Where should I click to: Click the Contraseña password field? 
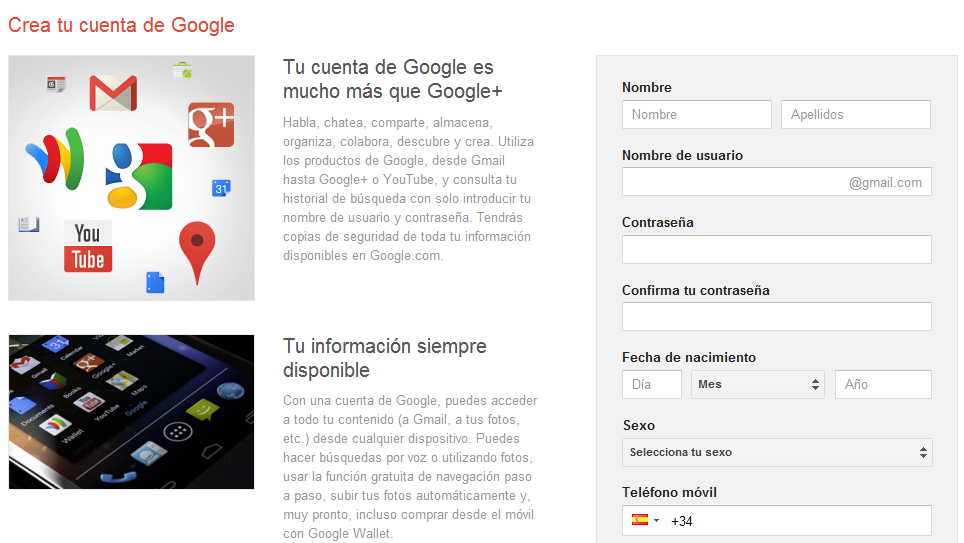(776, 249)
